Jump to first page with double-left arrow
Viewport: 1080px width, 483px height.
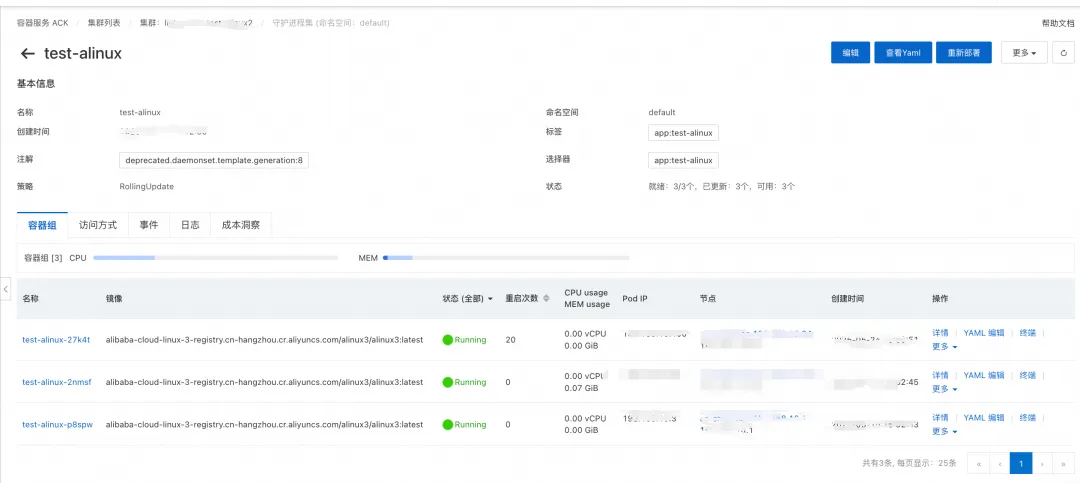[x=978, y=464]
